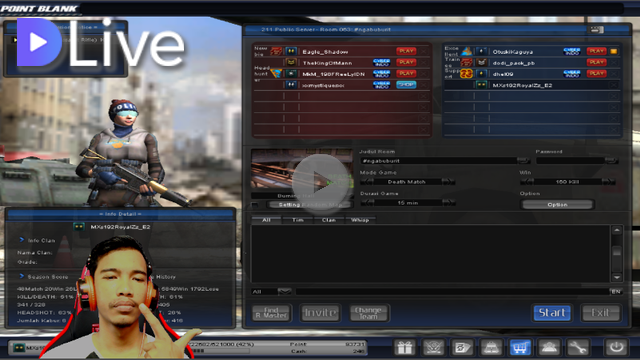Close the fifth empty red team slot
The width and height of the screenshot is (640, 360).
[424, 96]
